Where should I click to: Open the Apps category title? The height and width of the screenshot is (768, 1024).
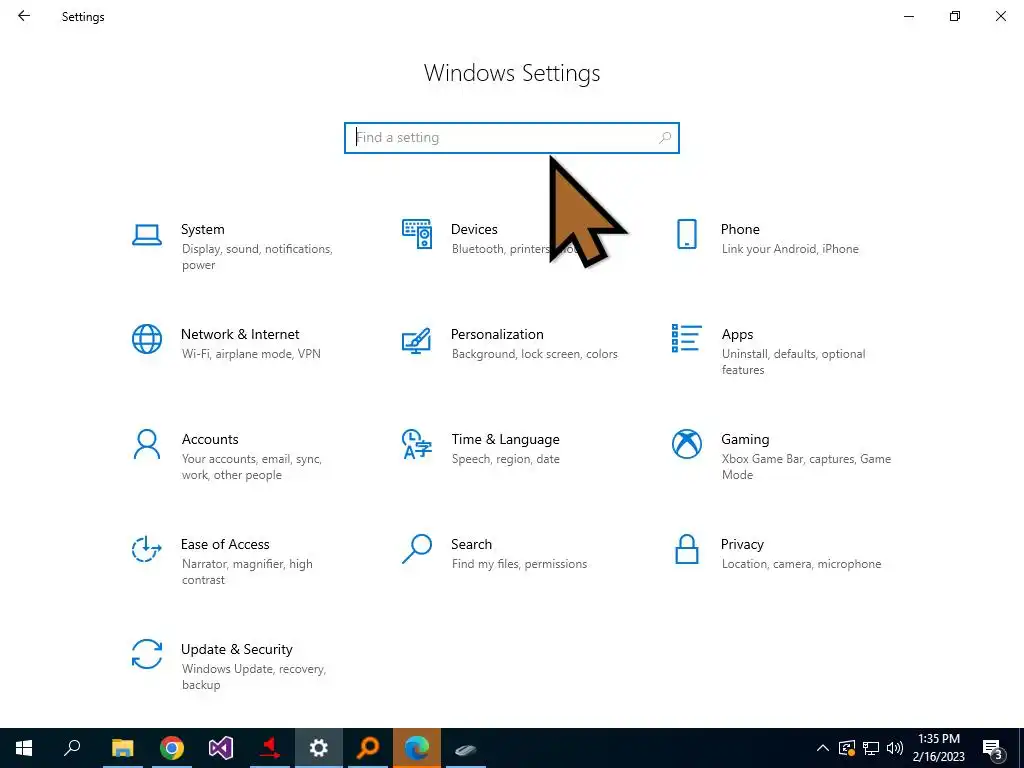pos(737,335)
